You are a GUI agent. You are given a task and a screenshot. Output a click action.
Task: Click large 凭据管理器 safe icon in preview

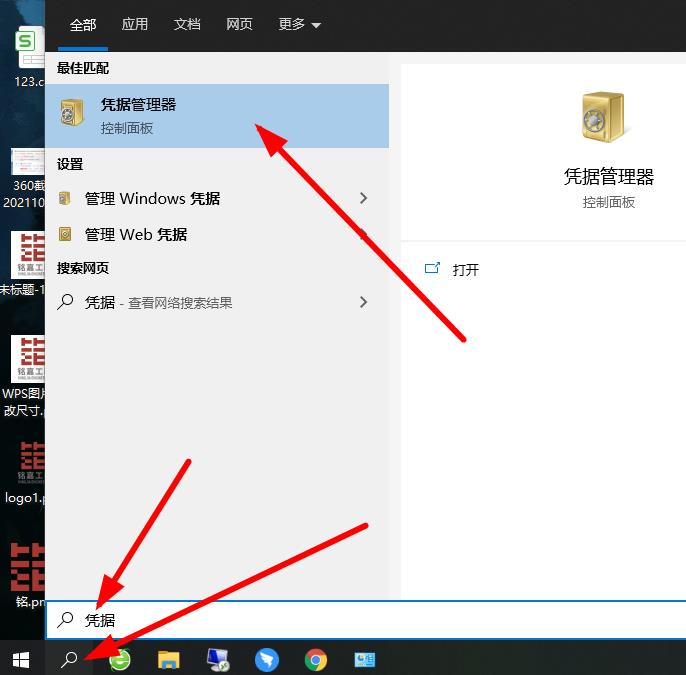[x=608, y=116]
